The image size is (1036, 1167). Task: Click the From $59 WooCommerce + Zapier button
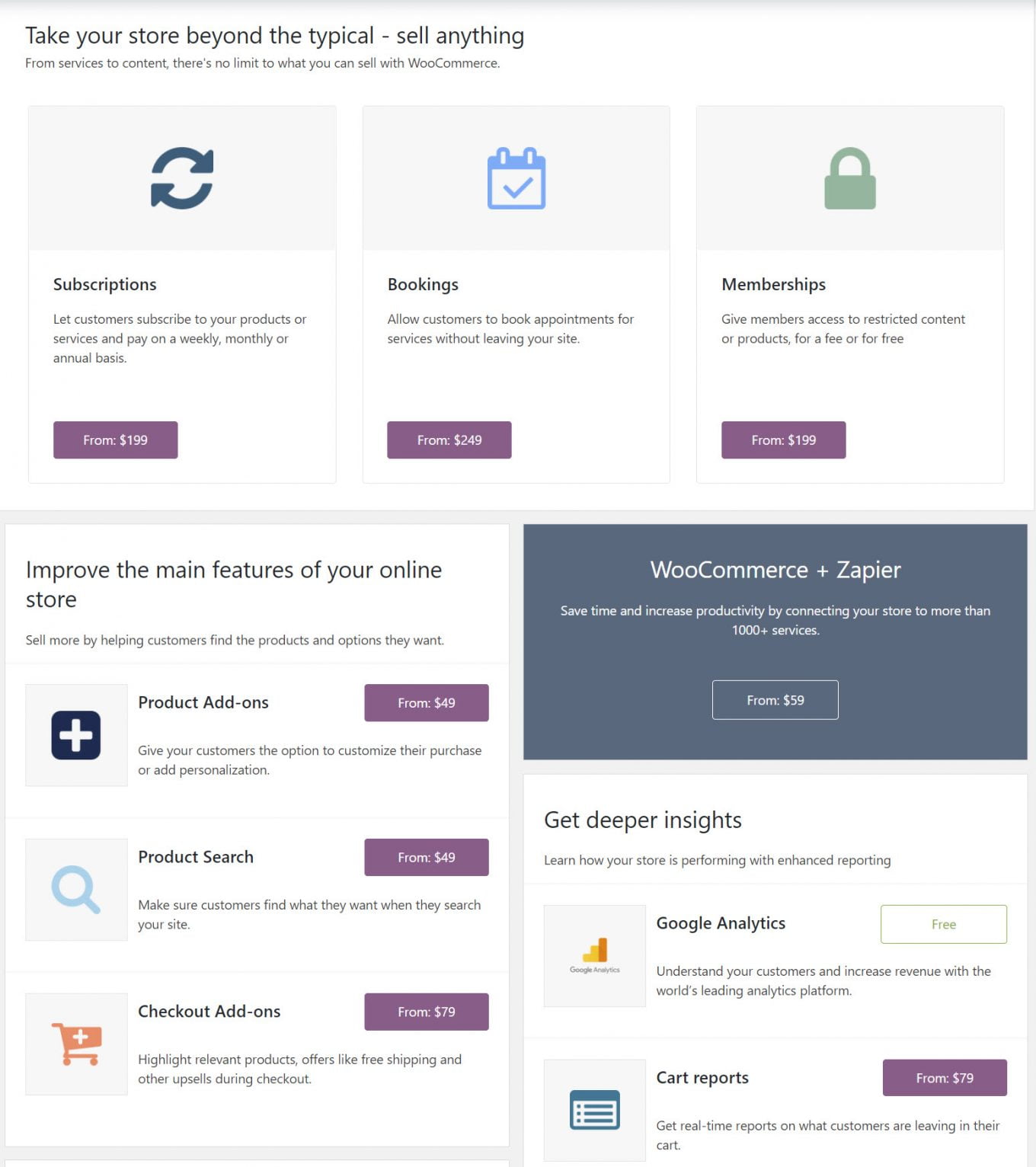[x=775, y=699]
